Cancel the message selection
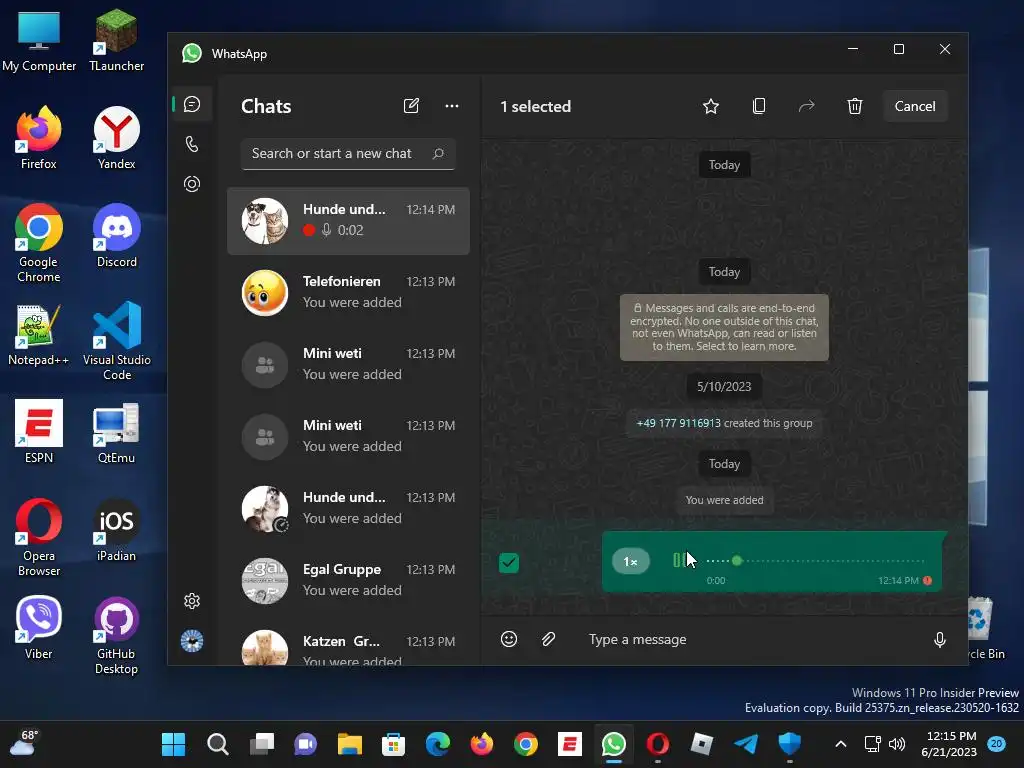The height and width of the screenshot is (768, 1024). pyautogui.click(x=914, y=106)
